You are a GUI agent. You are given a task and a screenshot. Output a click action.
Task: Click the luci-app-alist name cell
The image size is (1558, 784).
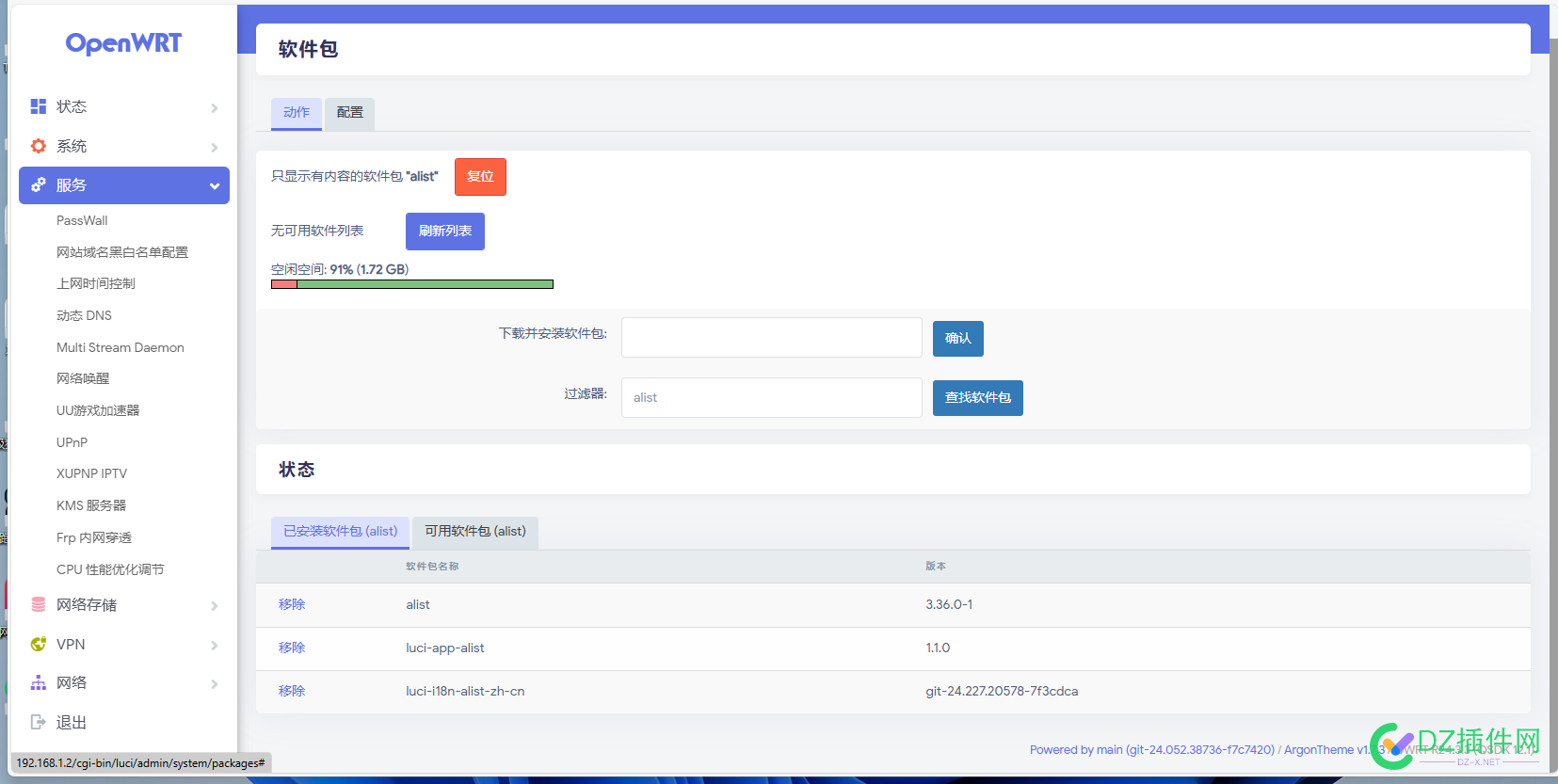445,648
